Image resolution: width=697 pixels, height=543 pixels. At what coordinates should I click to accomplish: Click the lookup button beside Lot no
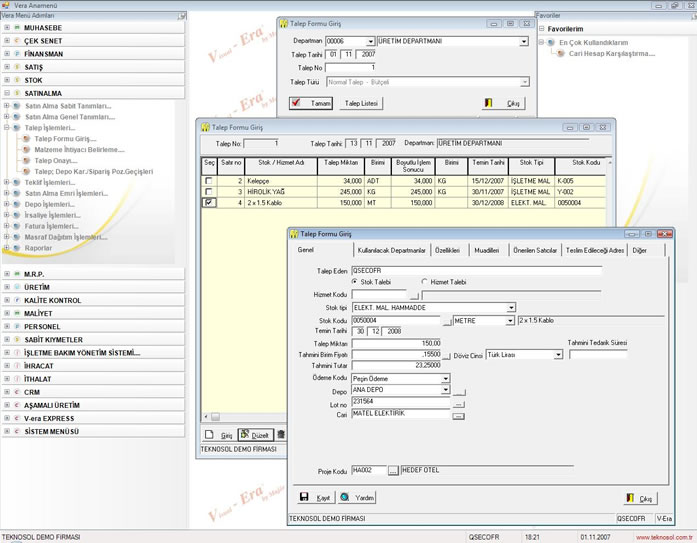click(x=459, y=404)
